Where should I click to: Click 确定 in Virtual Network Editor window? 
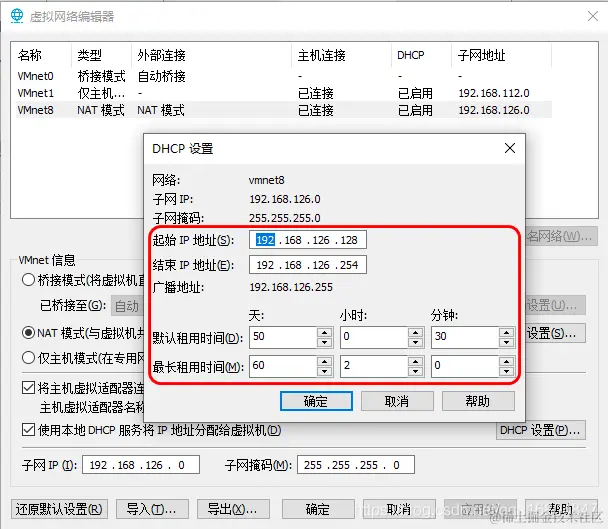point(318,509)
